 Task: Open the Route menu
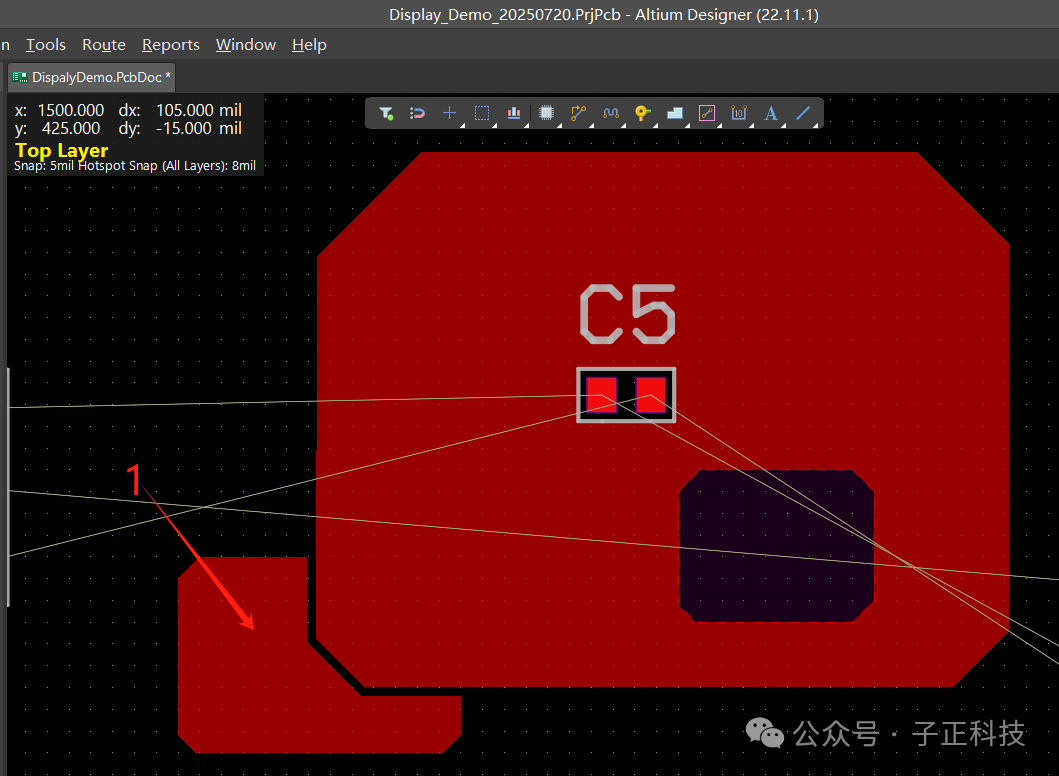104,45
